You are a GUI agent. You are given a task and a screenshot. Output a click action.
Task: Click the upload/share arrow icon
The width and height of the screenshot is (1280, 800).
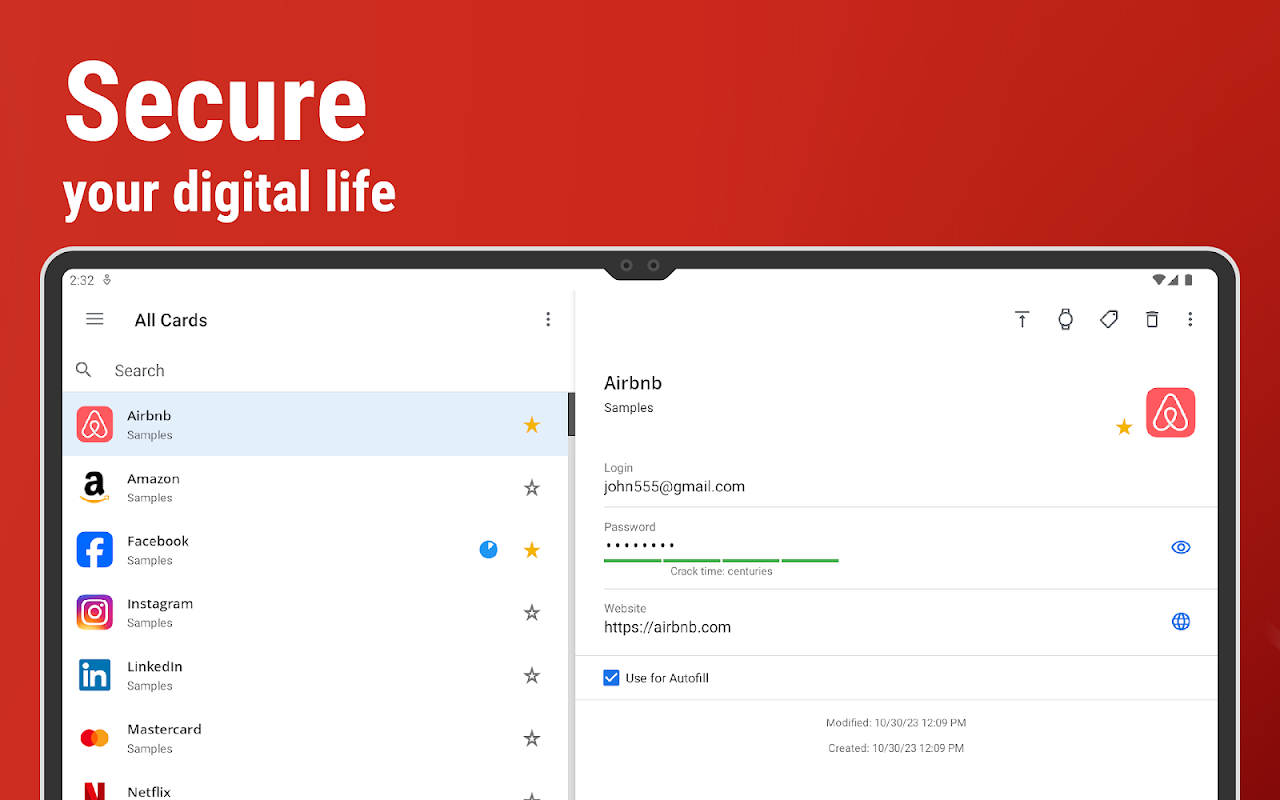click(1022, 319)
